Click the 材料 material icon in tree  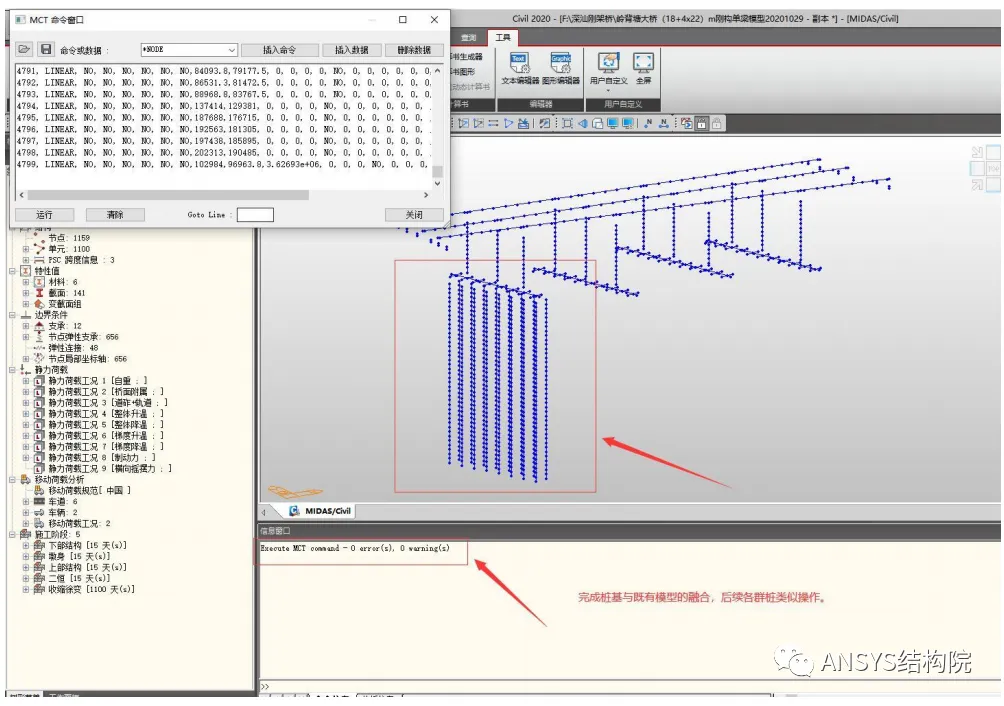click(x=39, y=282)
